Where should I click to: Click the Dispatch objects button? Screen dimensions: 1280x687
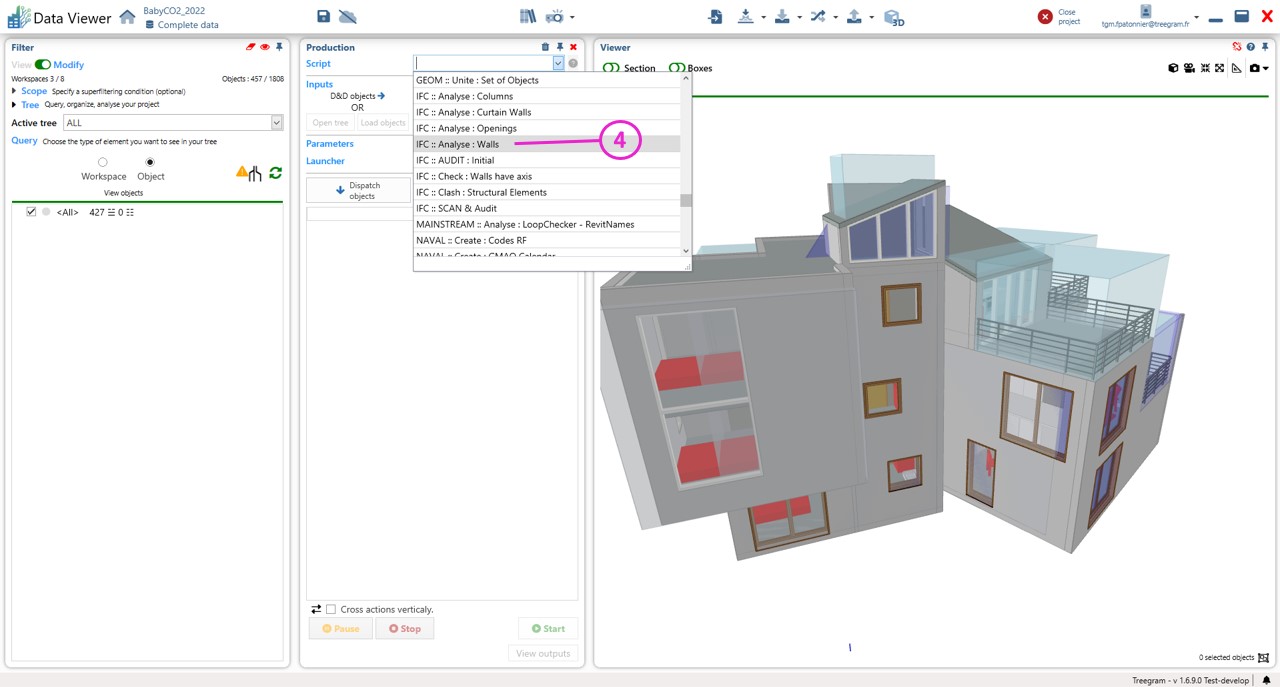[359, 190]
